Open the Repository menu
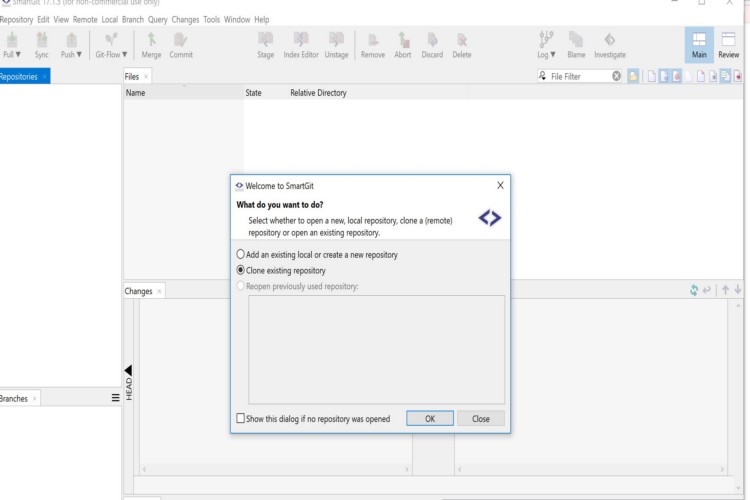 [x=16, y=20]
